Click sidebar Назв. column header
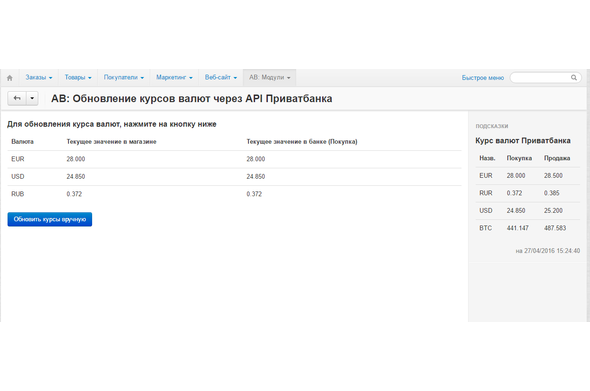Image resolution: width=590 pixels, height=391 pixels. (x=487, y=158)
